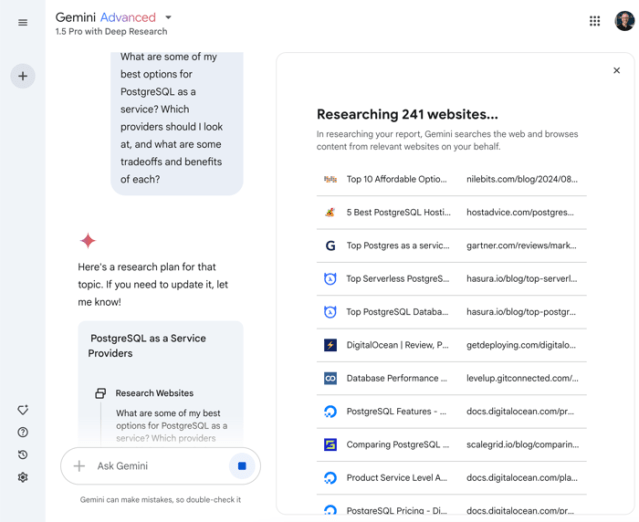Start a new chat with plus button

[23, 76]
